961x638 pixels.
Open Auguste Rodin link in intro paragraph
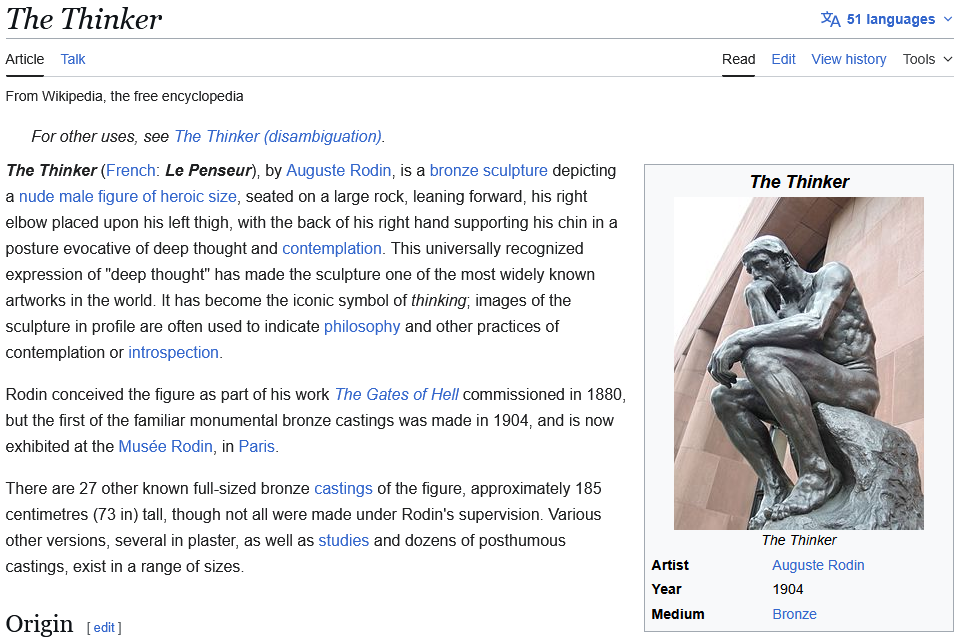(338, 170)
